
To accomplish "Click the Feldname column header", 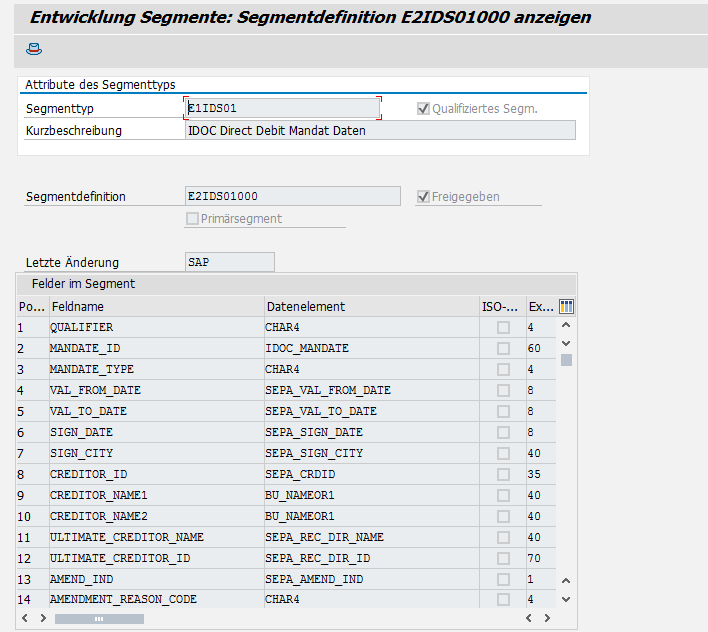I will tap(156, 307).
